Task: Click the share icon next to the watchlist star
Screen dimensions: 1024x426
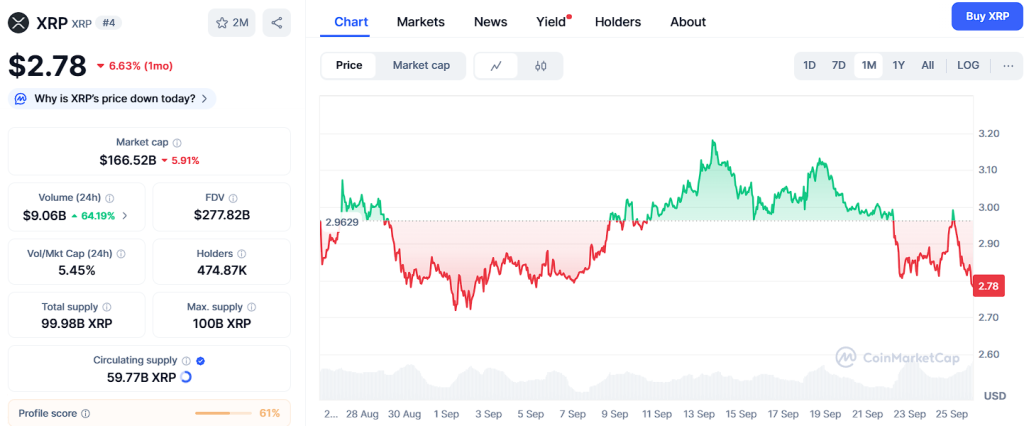Action: (x=276, y=22)
